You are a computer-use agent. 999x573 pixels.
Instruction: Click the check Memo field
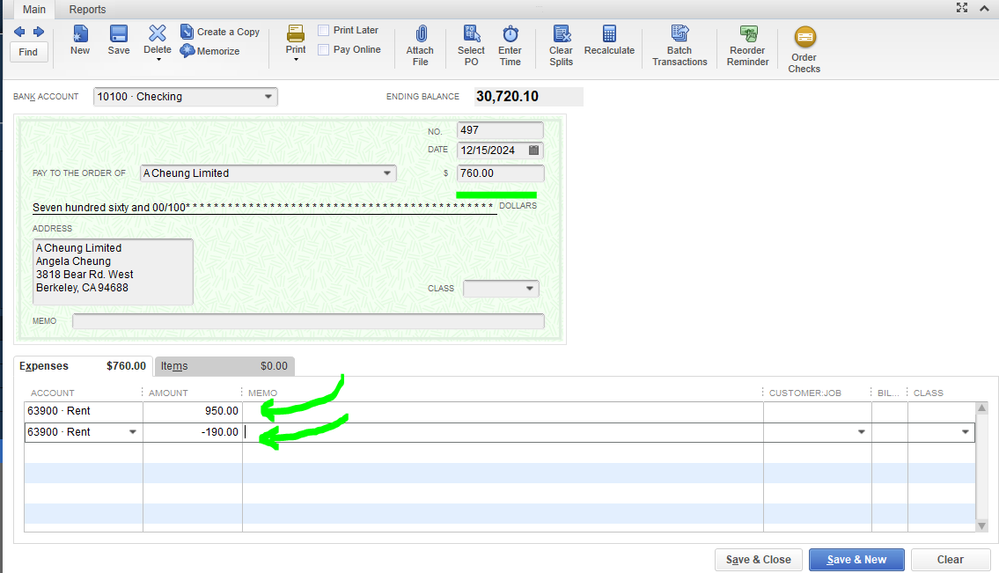click(x=308, y=321)
